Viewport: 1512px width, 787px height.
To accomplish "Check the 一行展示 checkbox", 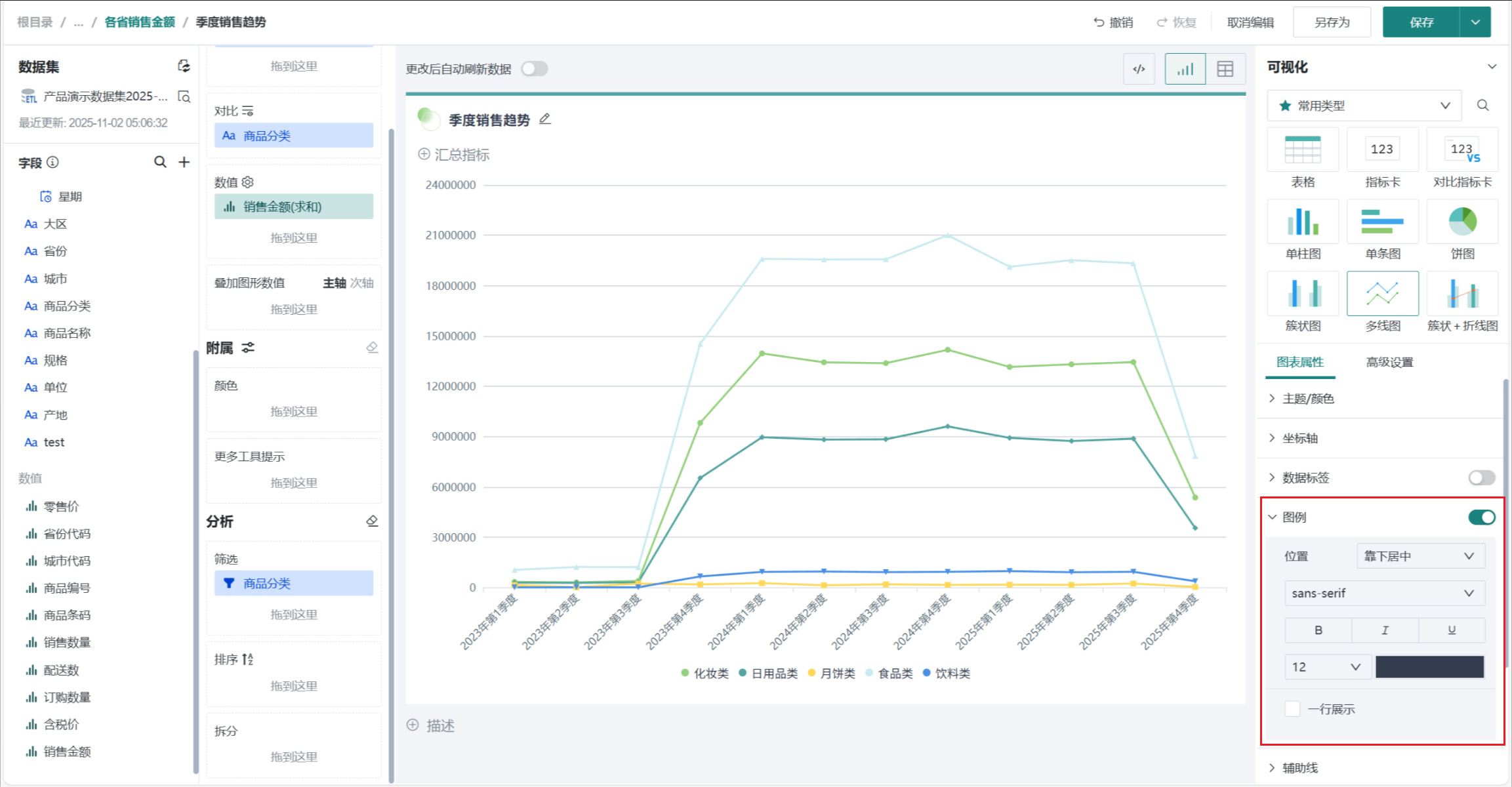I will pos(1292,709).
